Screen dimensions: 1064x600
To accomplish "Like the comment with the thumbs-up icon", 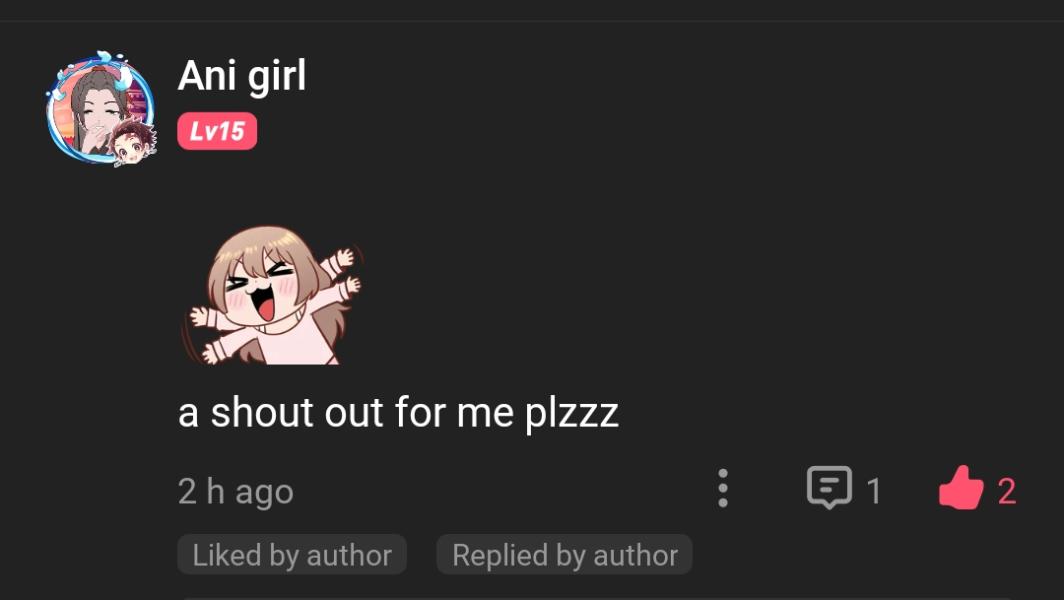I will point(961,489).
